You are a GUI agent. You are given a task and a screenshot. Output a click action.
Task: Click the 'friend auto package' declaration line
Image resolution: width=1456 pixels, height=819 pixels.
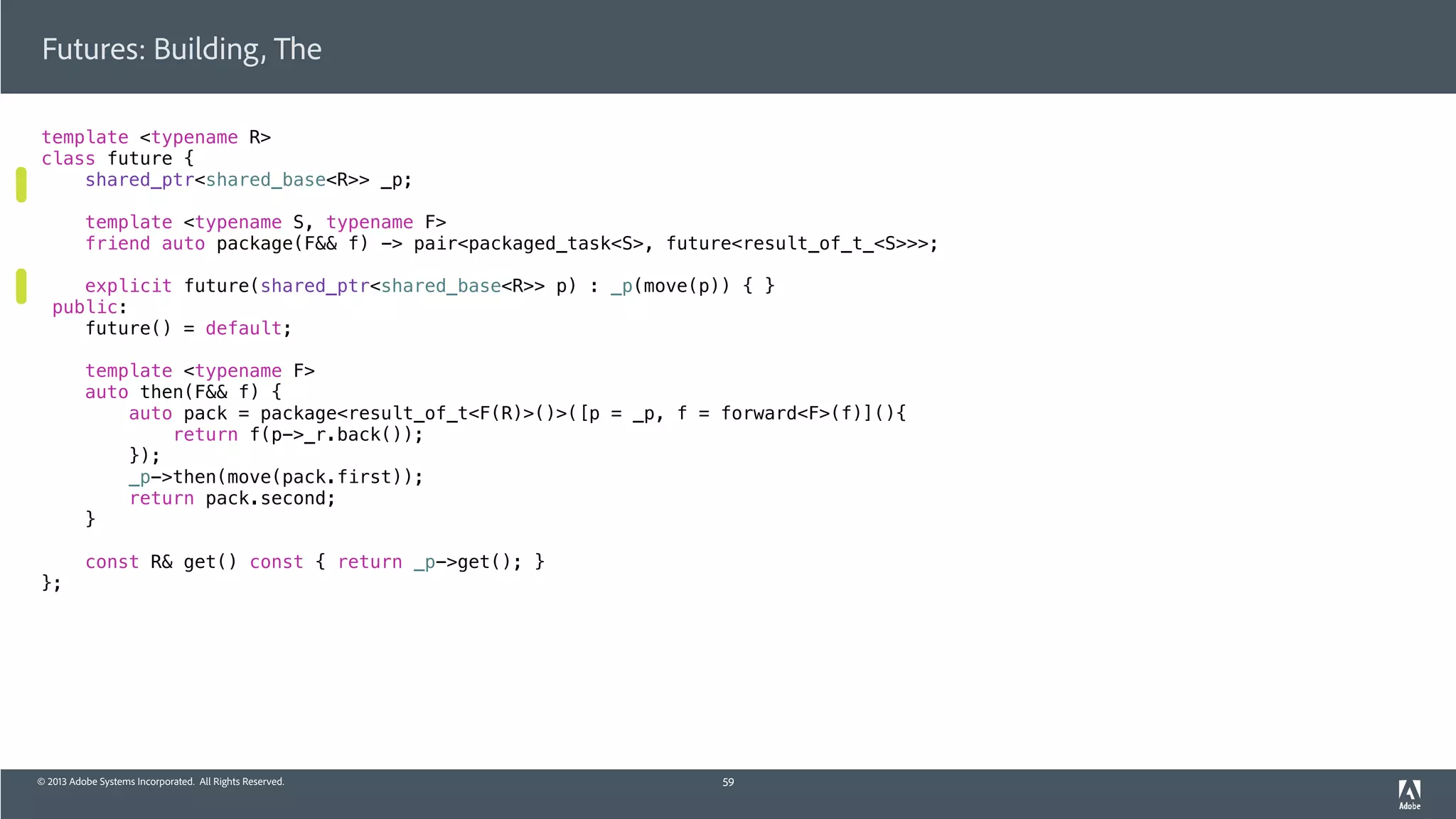(511, 244)
